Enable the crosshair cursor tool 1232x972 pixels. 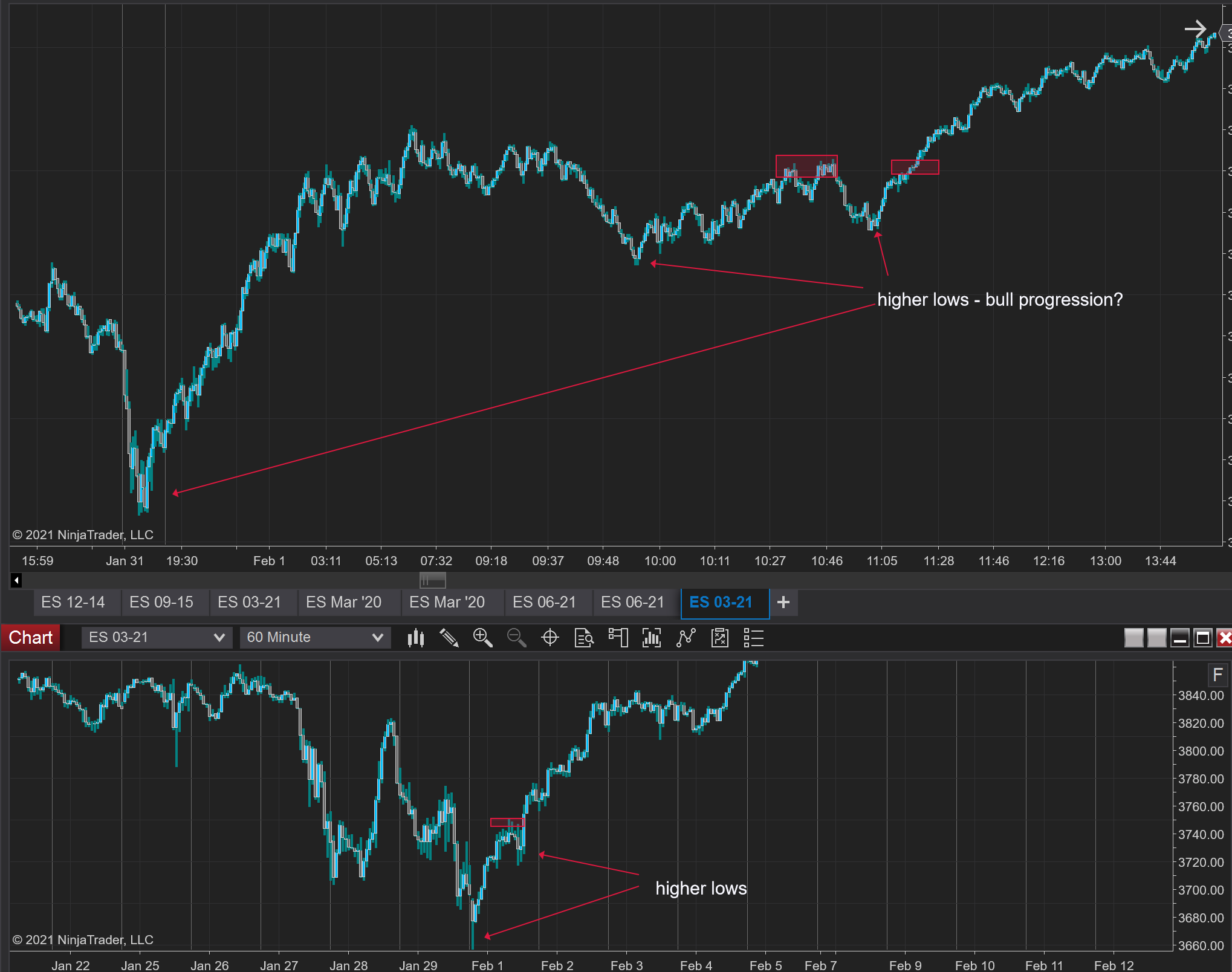coord(550,638)
